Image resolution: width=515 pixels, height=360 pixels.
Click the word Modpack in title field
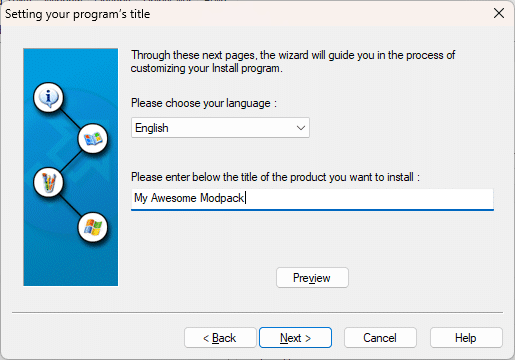tap(222, 198)
